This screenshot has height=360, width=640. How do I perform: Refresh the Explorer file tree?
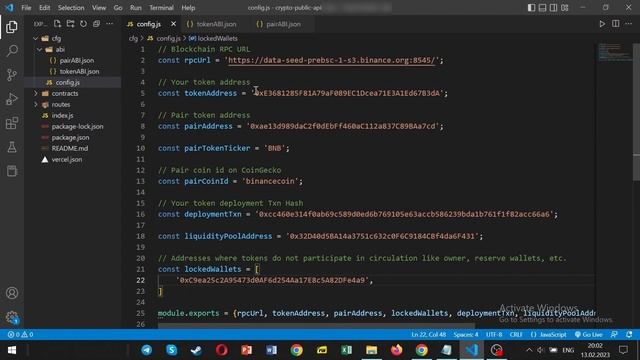tap(83, 24)
